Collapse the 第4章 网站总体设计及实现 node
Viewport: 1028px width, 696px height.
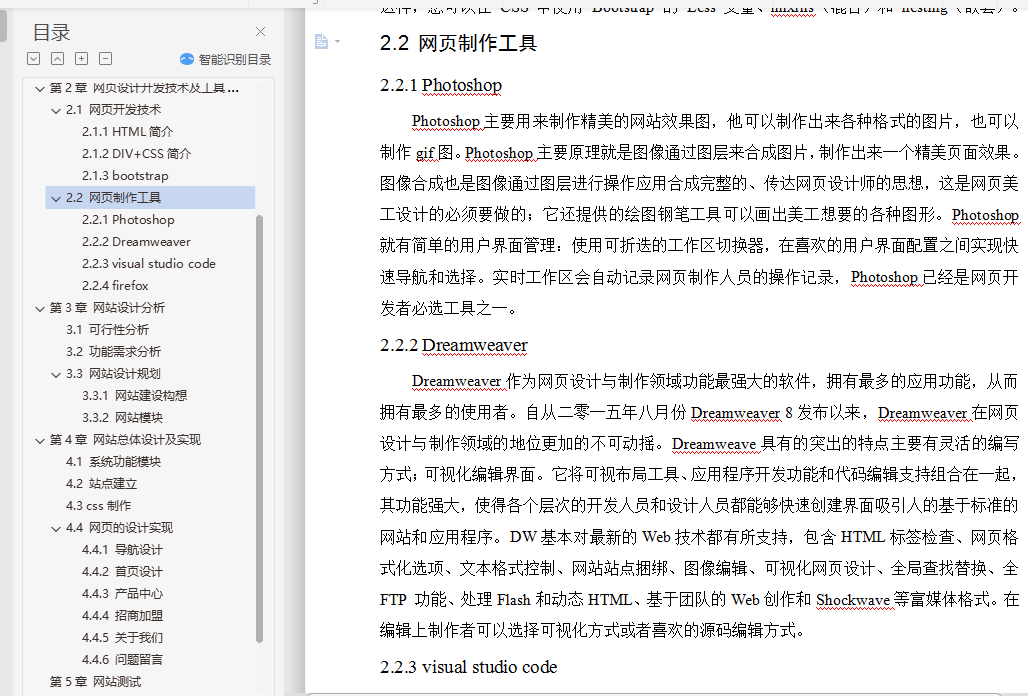tap(40, 441)
